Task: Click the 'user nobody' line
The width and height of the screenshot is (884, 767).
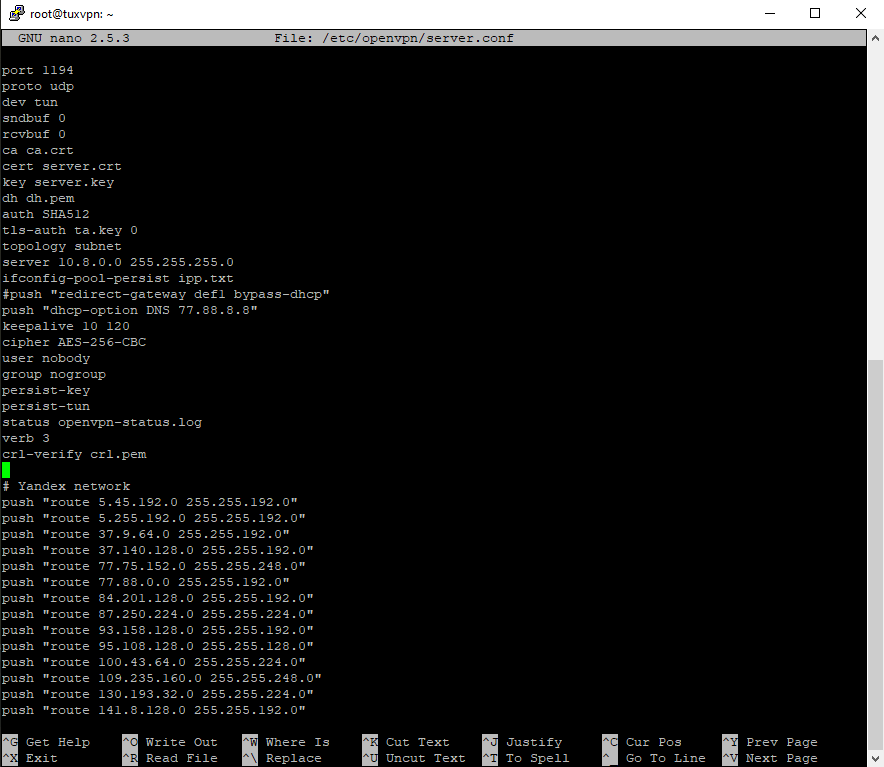Action: [x=46, y=358]
